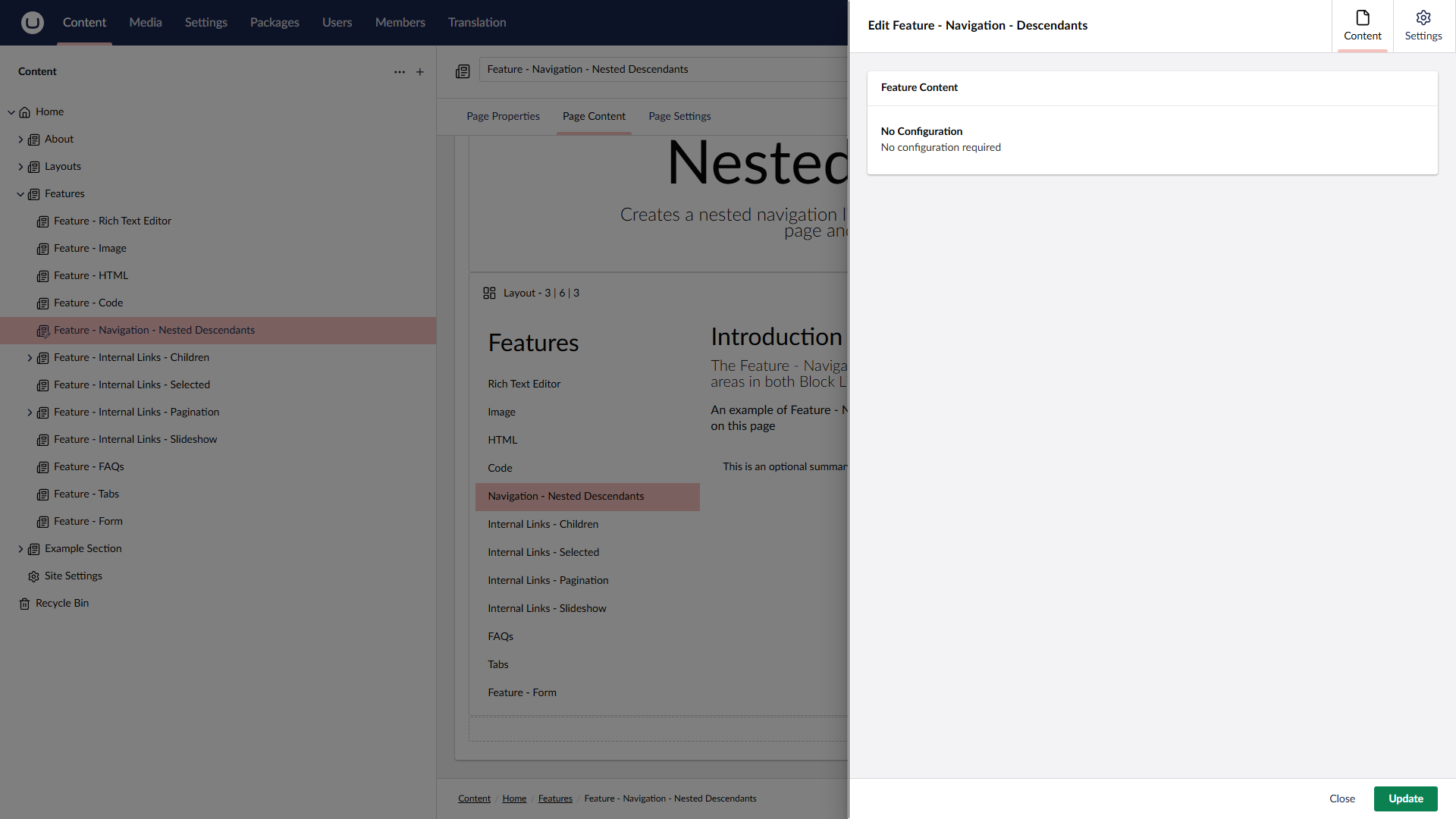Click the Site Settings gear icon
Image resolution: width=1456 pixels, height=819 pixels.
pyautogui.click(x=33, y=576)
